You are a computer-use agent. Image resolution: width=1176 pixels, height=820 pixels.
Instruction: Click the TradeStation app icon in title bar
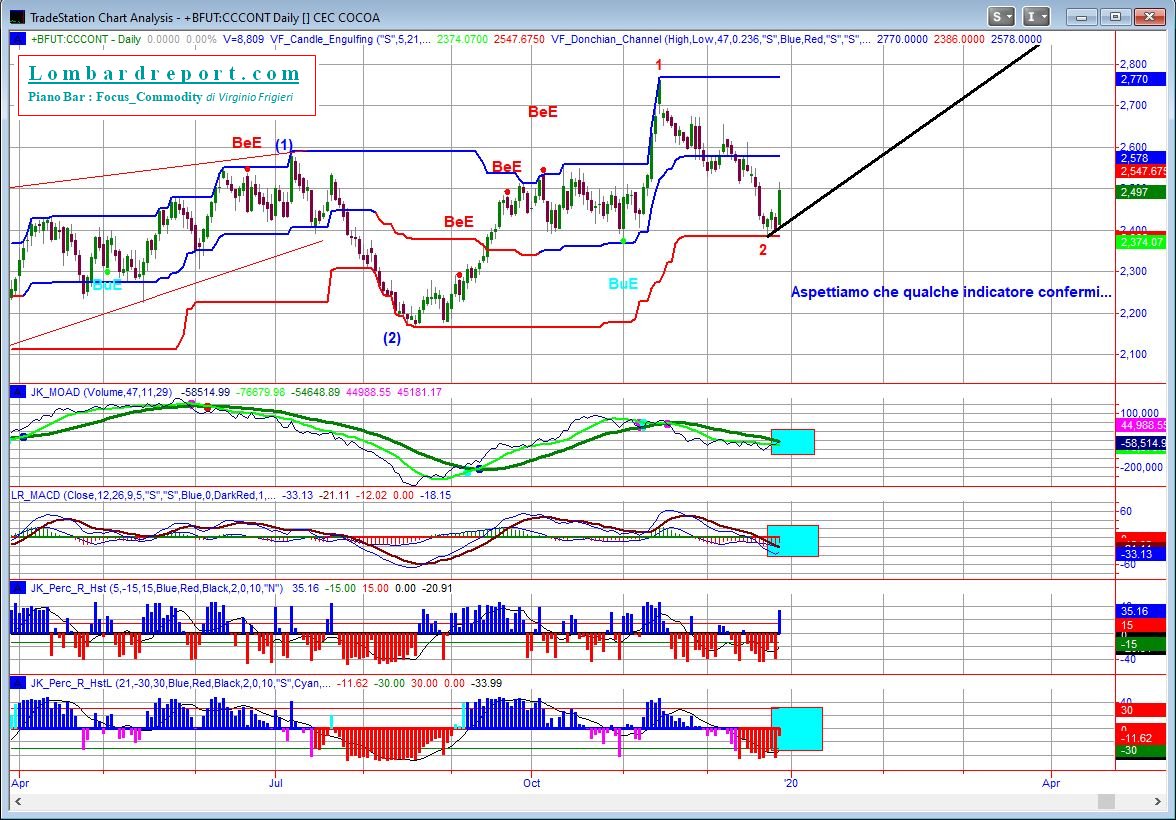click(17, 17)
